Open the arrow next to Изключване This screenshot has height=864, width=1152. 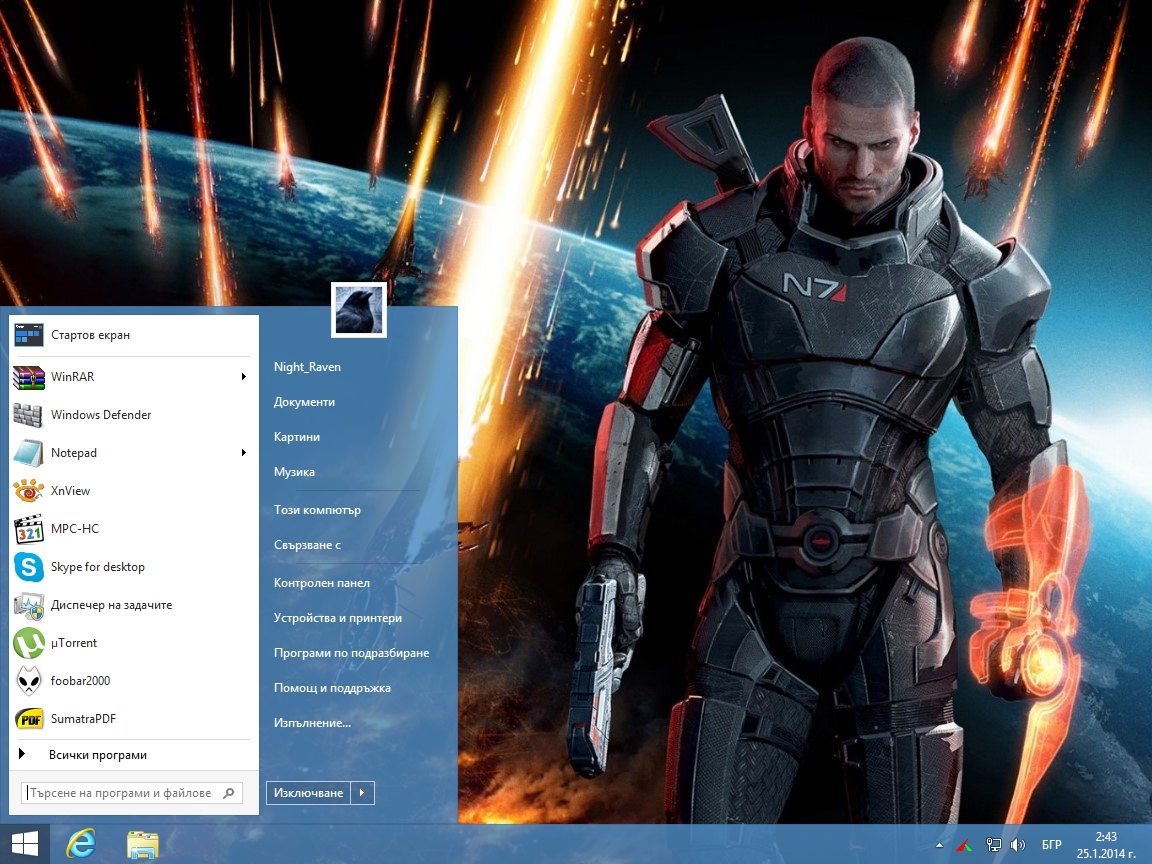(362, 793)
